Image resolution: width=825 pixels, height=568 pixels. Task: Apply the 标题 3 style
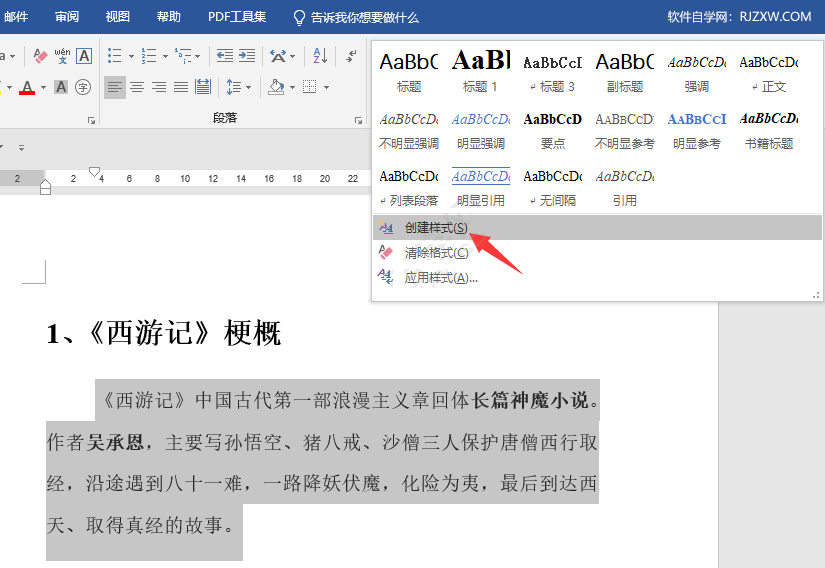[x=552, y=73]
